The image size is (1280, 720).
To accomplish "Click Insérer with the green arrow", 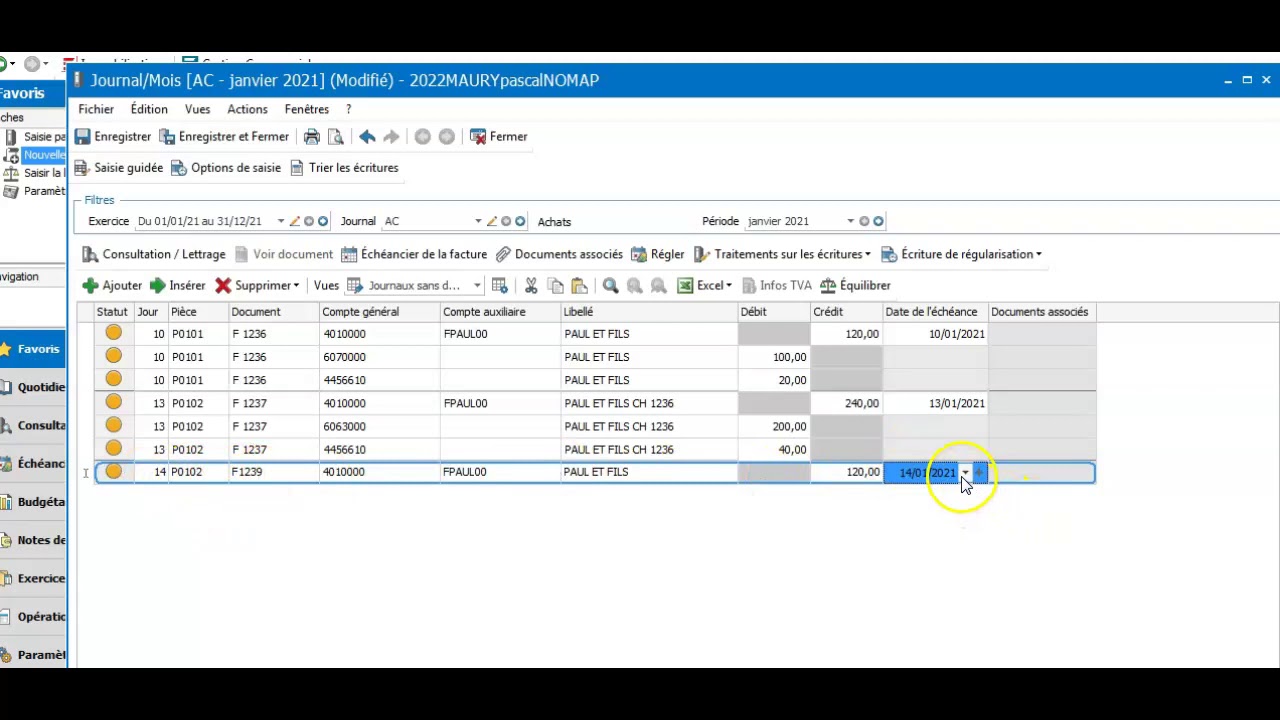I will (x=177, y=286).
